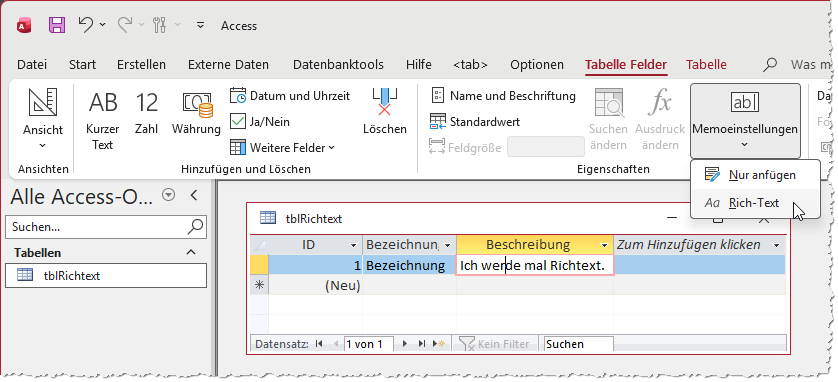Open the Memoeinstellungen dropdown button

tap(745, 121)
